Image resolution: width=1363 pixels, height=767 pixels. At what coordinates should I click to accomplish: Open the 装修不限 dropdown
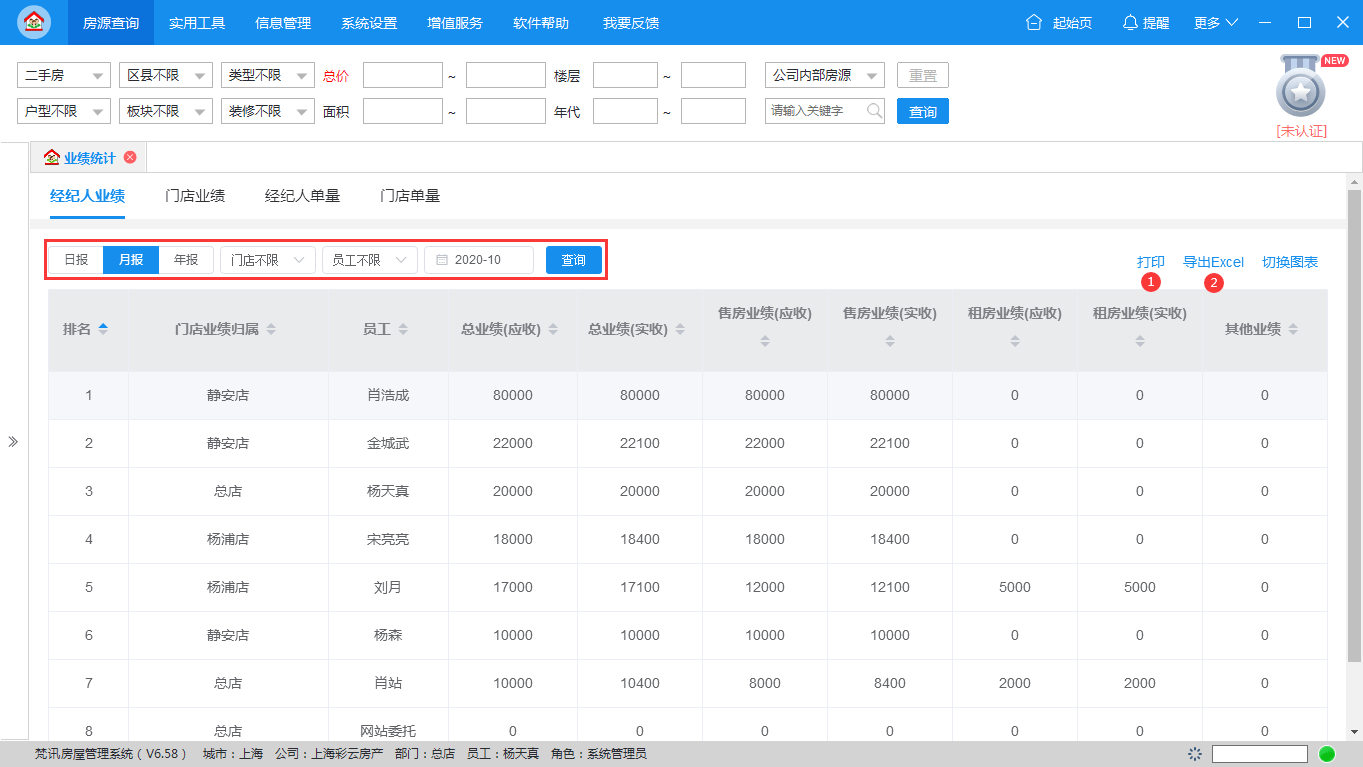[x=268, y=111]
